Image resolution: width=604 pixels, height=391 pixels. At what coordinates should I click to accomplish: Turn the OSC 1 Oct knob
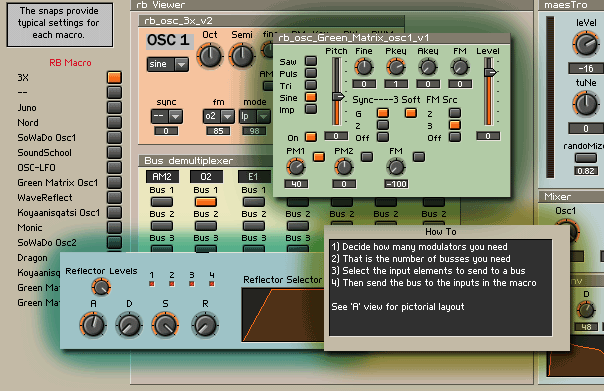tap(210, 56)
